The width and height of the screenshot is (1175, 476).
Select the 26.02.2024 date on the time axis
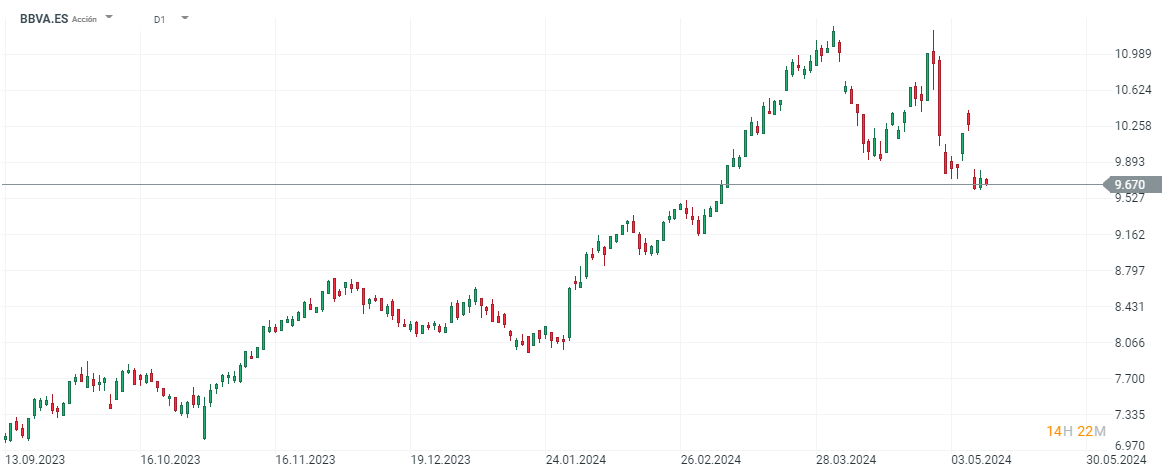[x=709, y=460]
